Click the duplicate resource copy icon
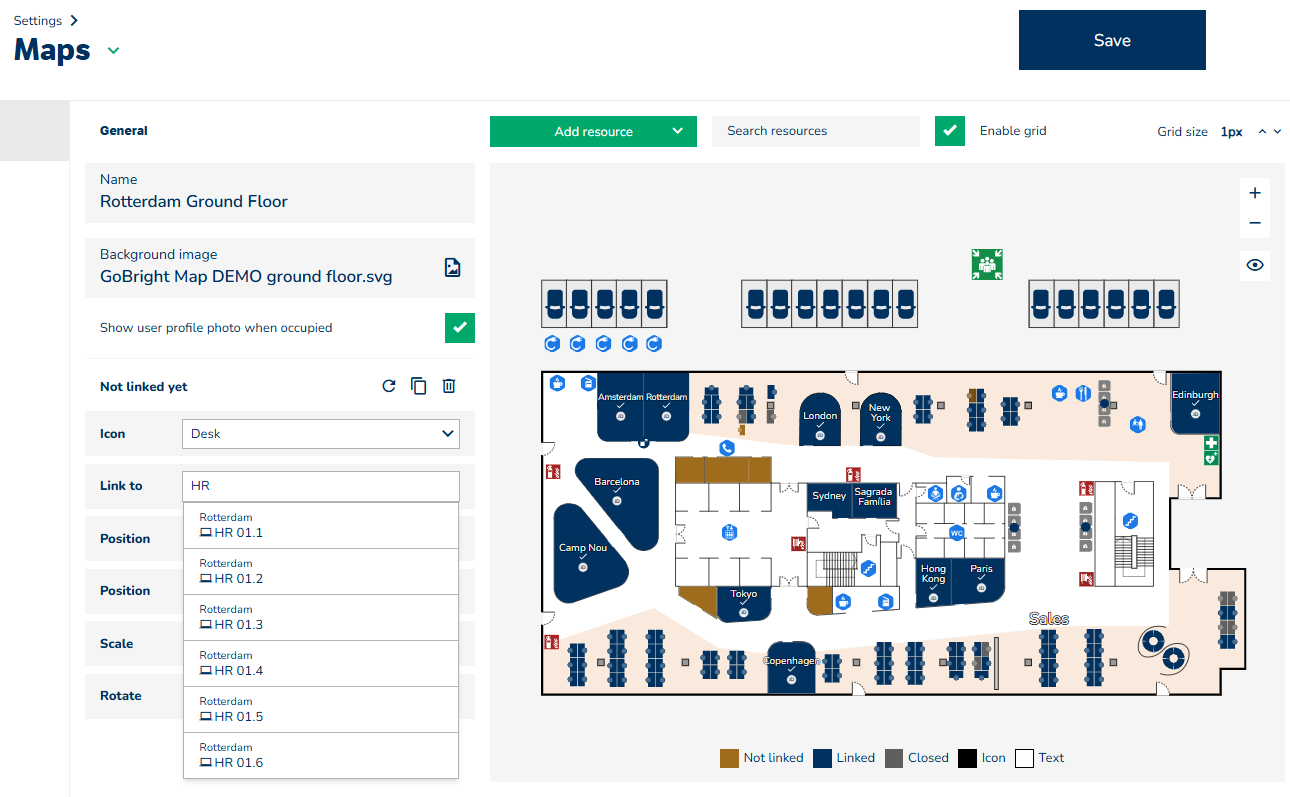The height and width of the screenshot is (797, 1290). pos(419,386)
